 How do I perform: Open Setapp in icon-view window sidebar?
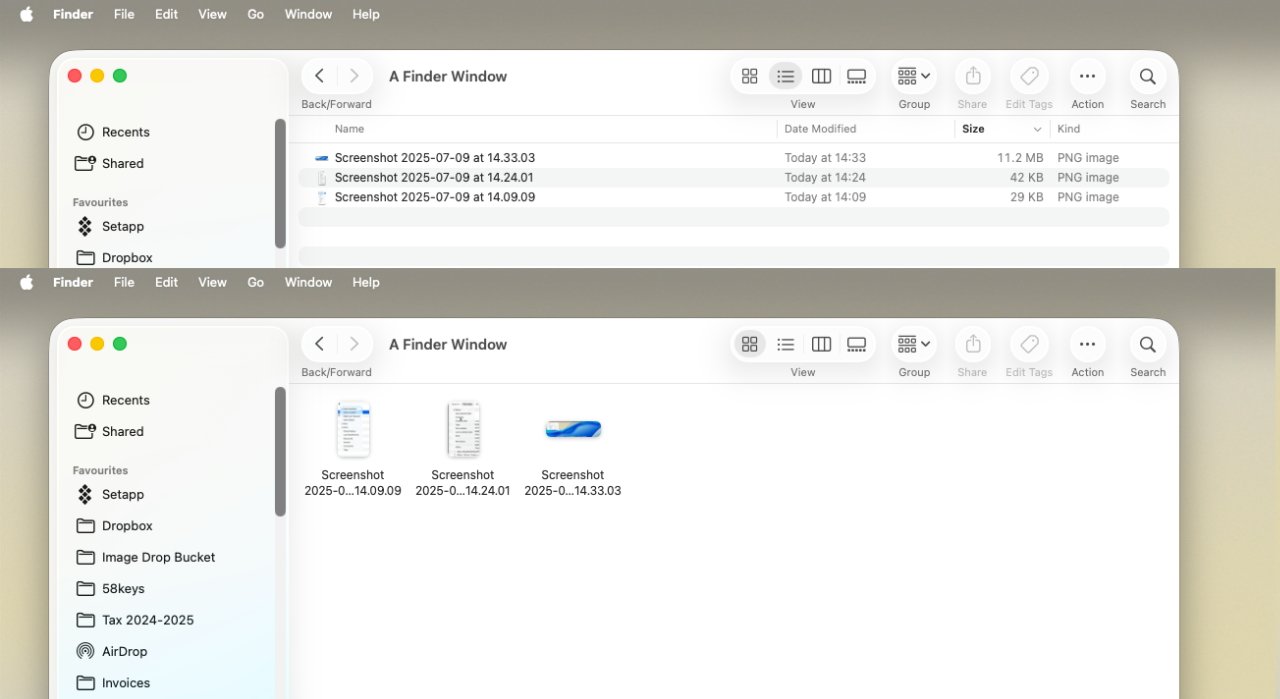111,494
